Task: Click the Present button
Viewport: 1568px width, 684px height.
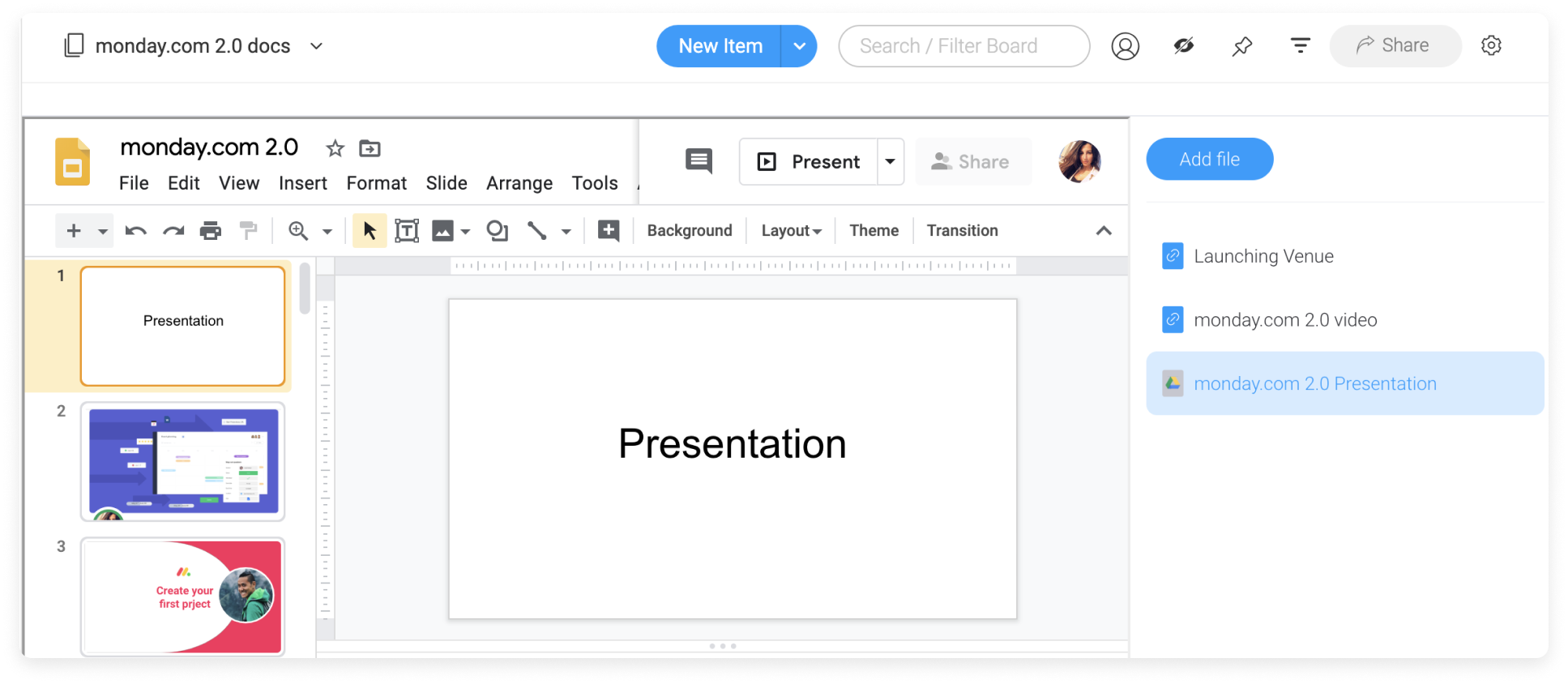Action: pos(808,161)
